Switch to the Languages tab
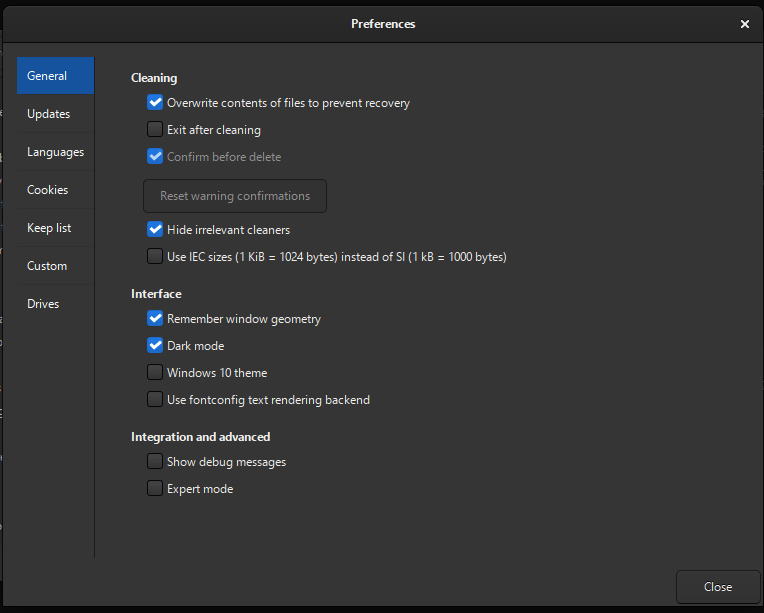This screenshot has height=613, width=764. pos(55,152)
